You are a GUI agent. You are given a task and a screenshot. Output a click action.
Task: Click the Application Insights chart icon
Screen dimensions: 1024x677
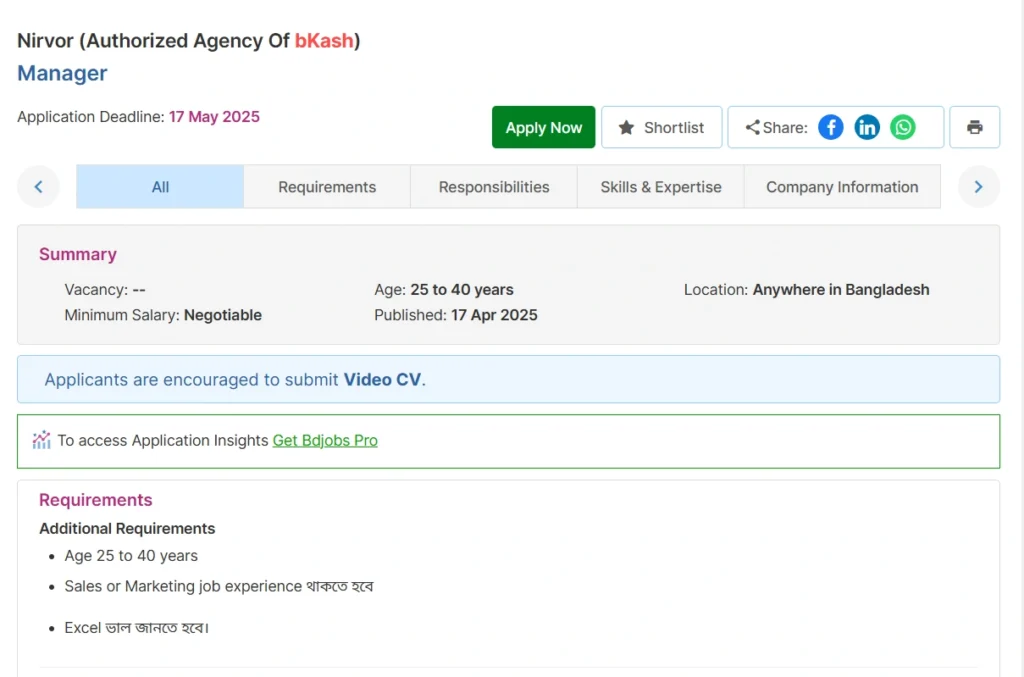41,441
